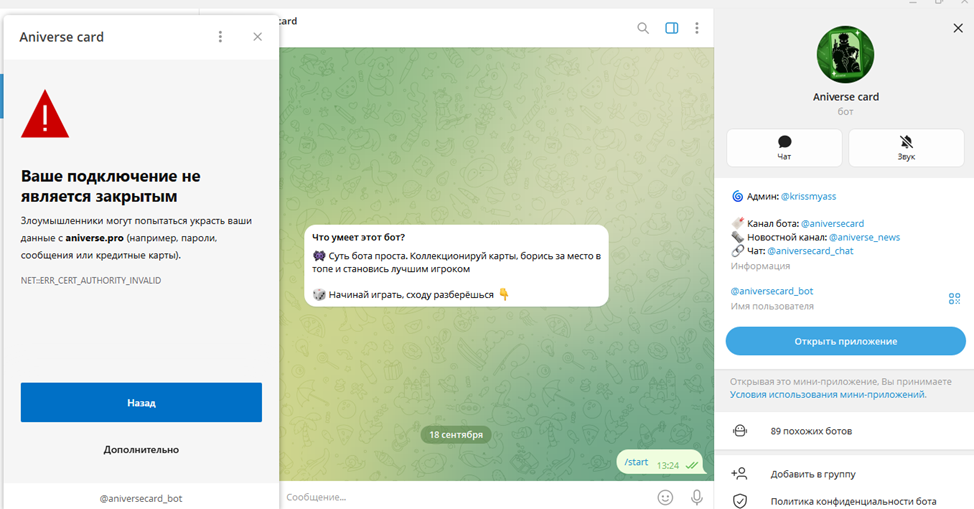The width and height of the screenshot is (974, 509).
Task: Search in chat with magnifier icon
Action: [x=643, y=28]
